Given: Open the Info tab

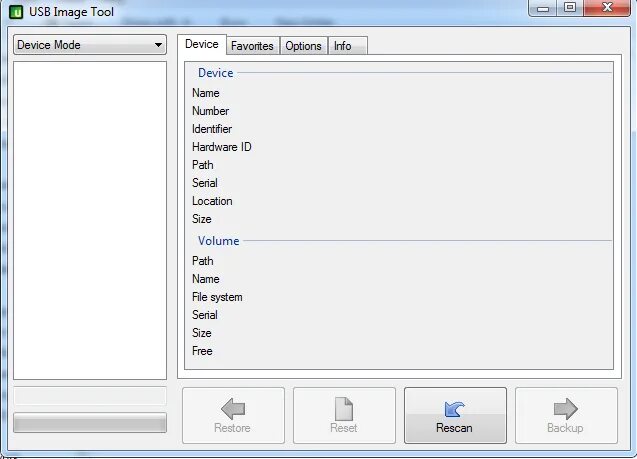Looking at the screenshot, I should [347, 46].
